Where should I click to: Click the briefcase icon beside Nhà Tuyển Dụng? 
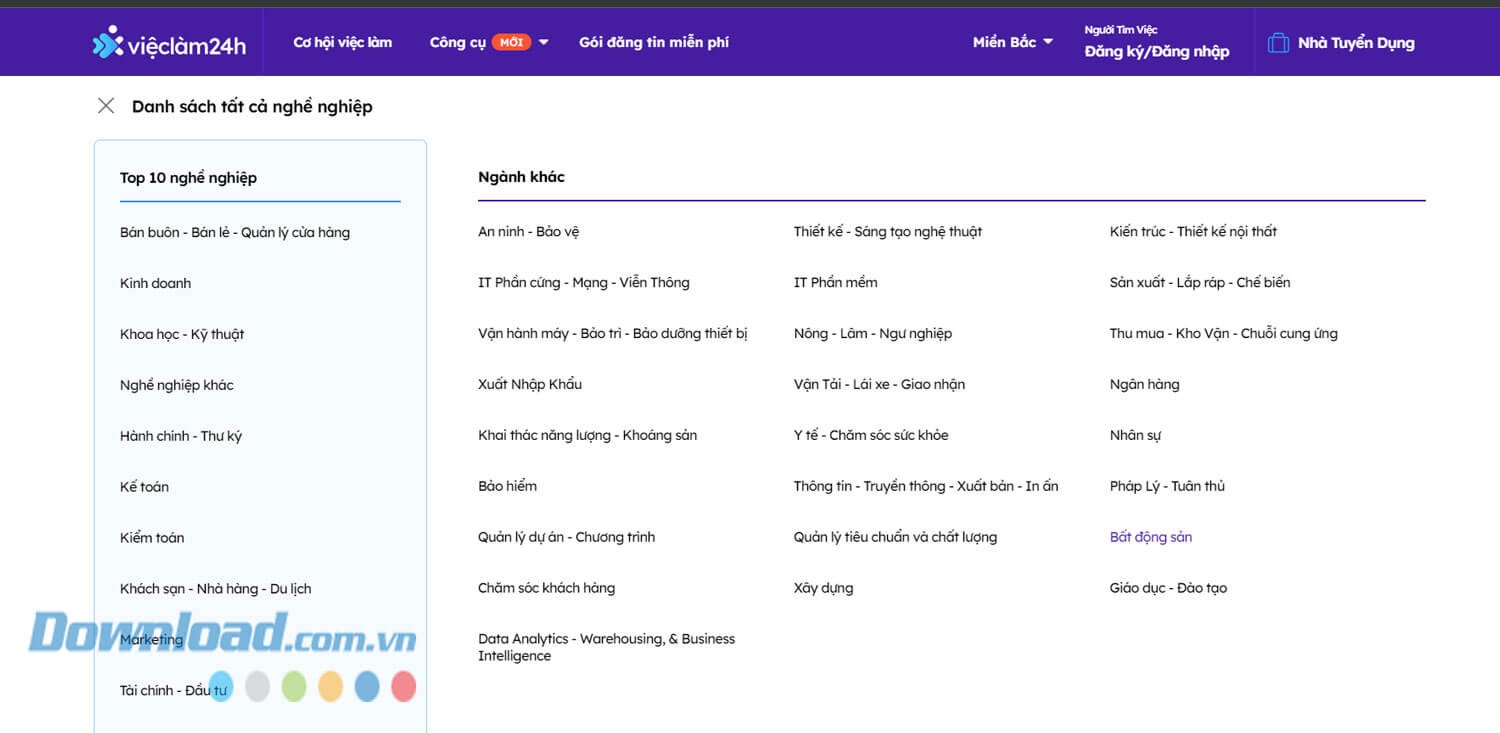pyautogui.click(x=1277, y=43)
